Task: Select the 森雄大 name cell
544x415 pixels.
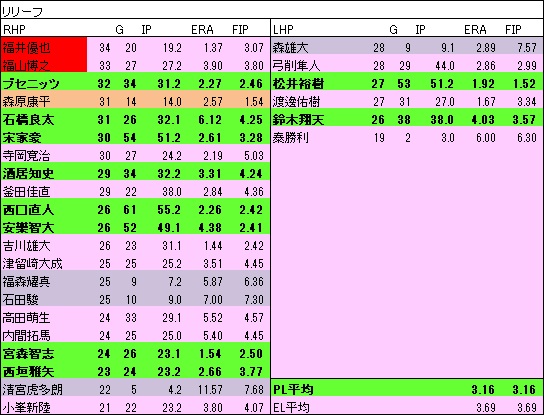Action: [290, 48]
